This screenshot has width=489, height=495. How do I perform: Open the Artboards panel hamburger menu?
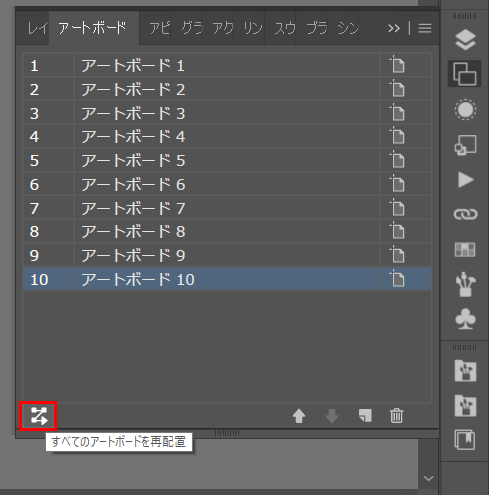(x=425, y=28)
